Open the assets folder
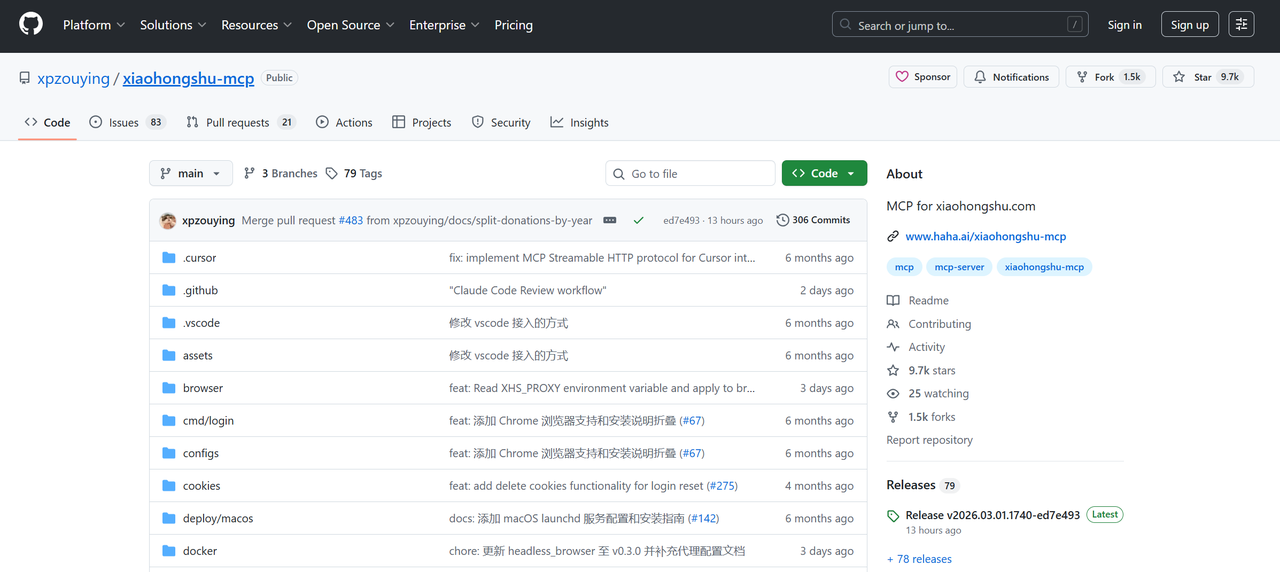This screenshot has width=1280, height=572. click(x=198, y=355)
